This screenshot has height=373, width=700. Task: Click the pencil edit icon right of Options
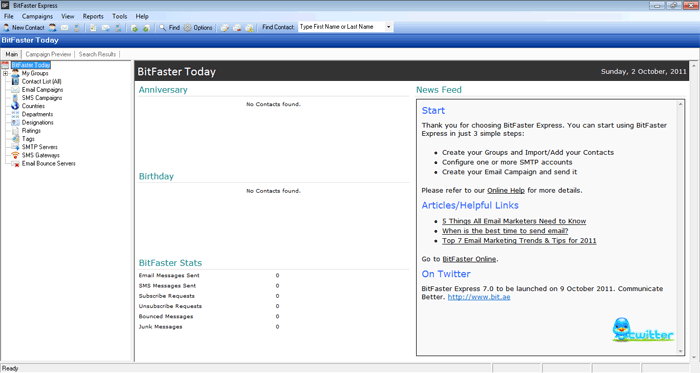[225, 28]
